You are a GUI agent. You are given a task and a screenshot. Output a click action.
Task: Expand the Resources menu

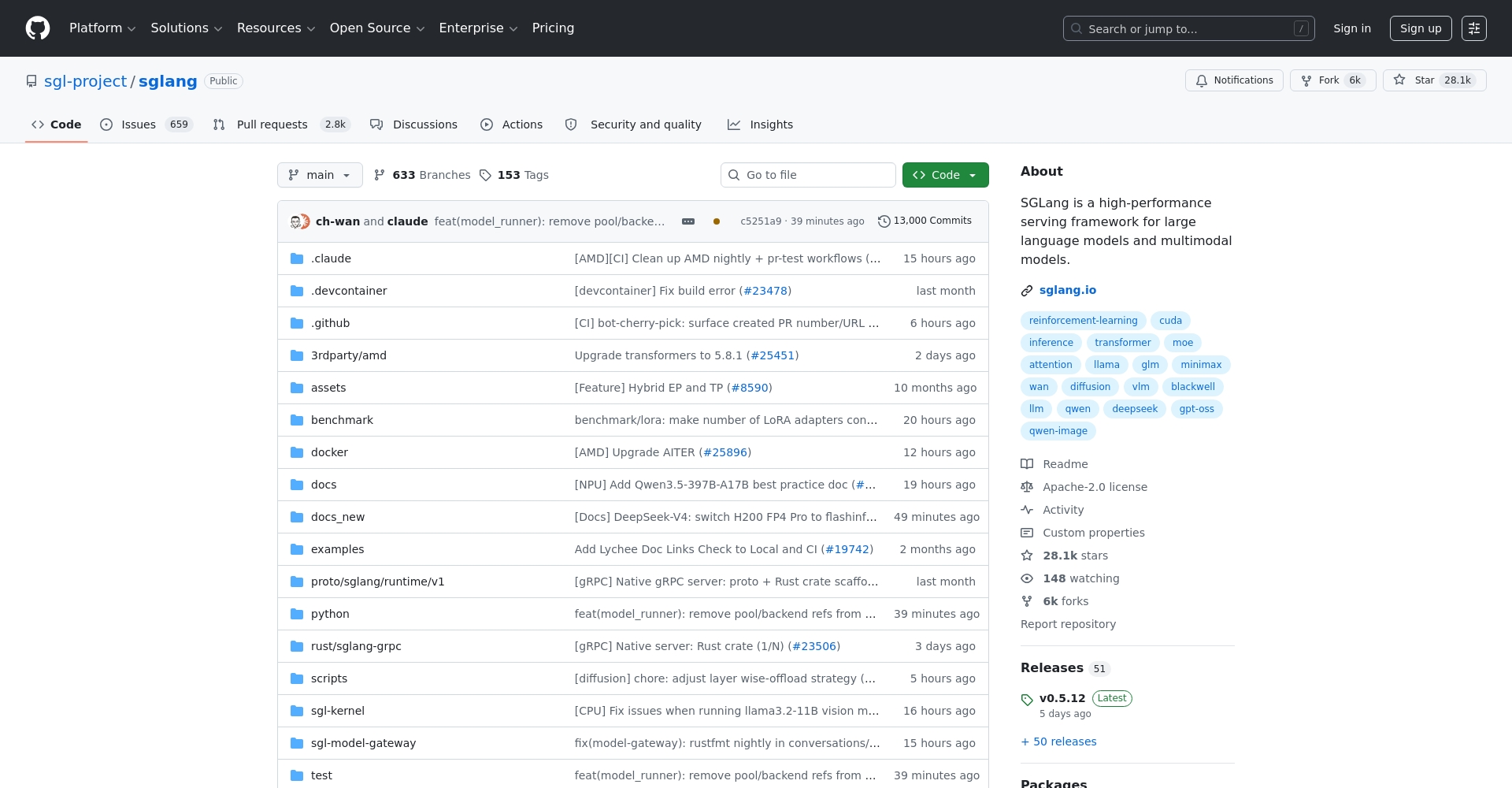276,28
